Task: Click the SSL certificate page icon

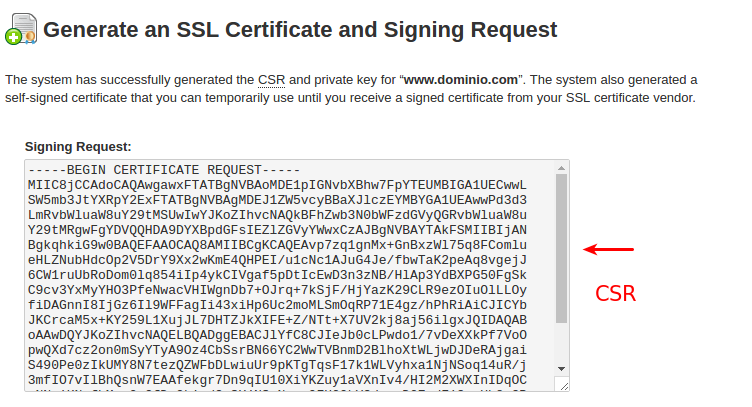Action: (22, 29)
